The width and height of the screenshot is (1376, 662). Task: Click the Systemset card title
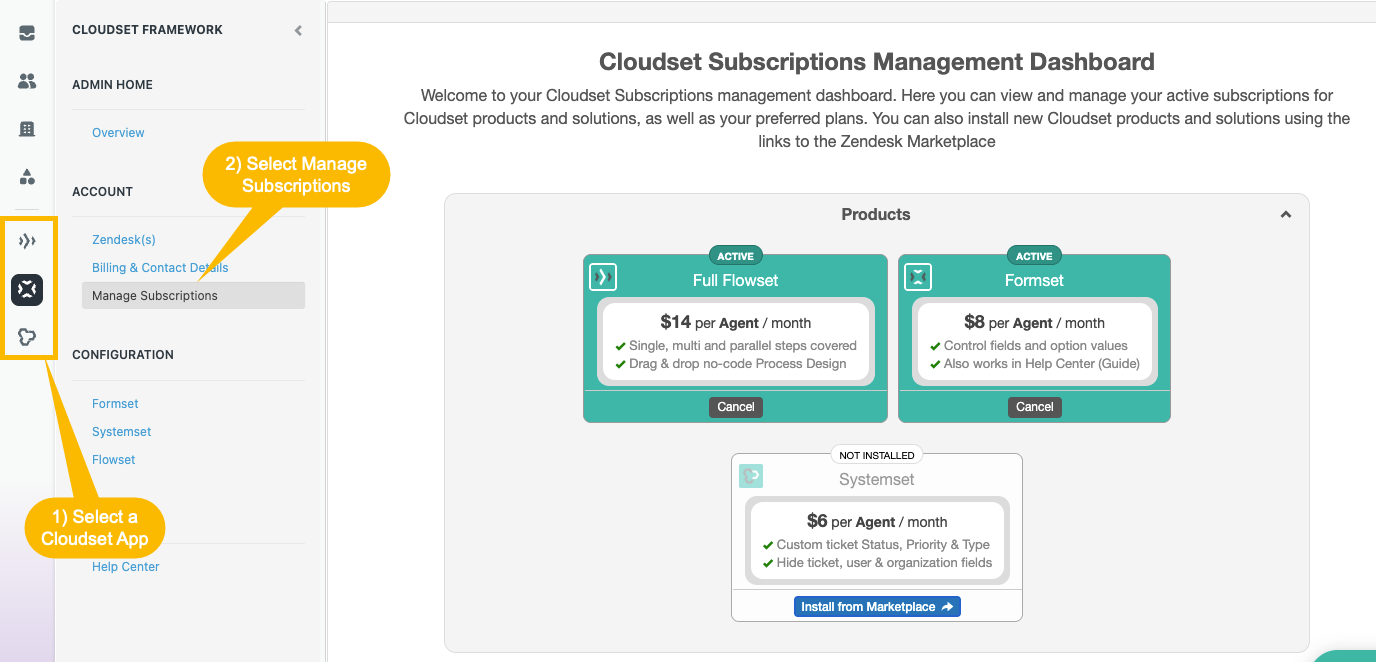click(x=877, y=479)
